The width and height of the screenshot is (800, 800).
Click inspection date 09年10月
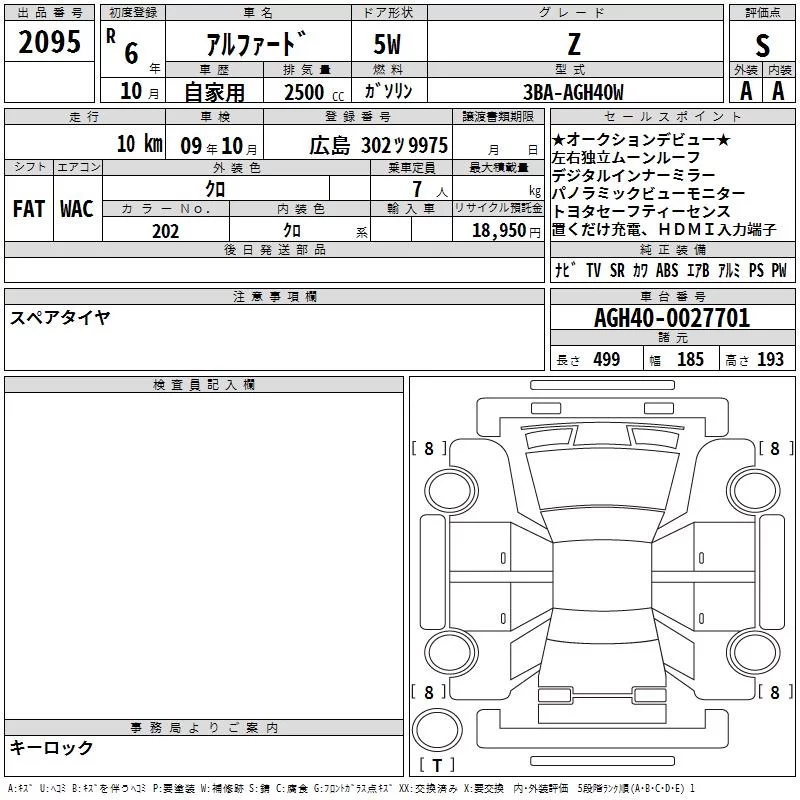click(219, 146)
